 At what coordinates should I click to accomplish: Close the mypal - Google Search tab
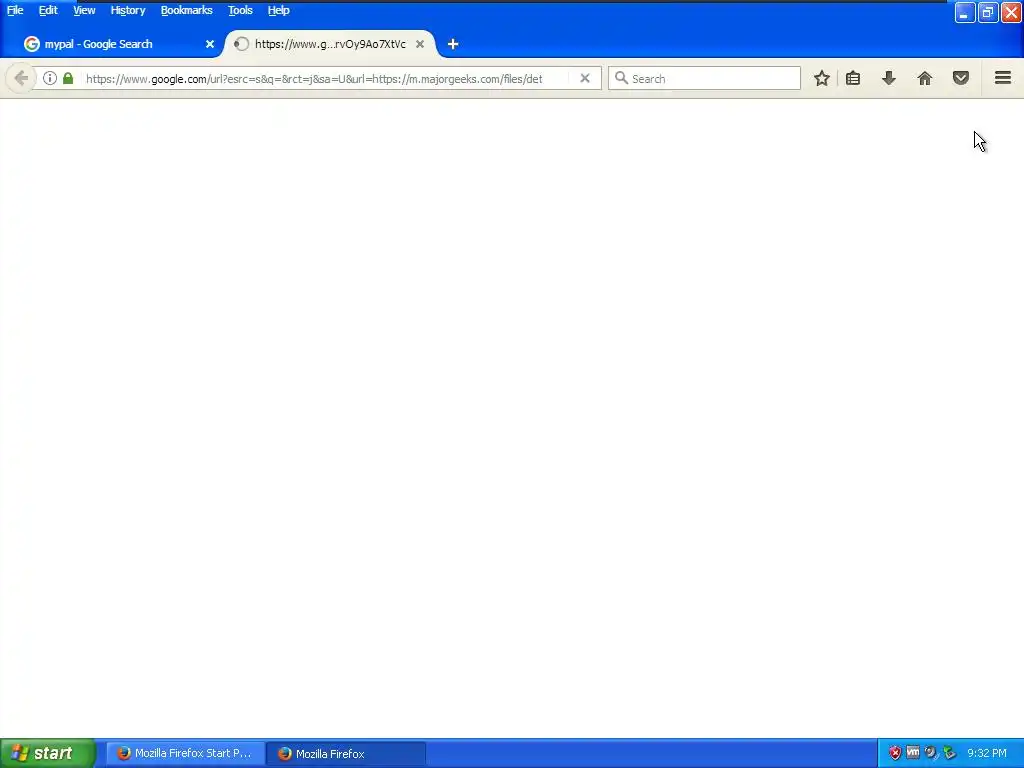point(210,44)
